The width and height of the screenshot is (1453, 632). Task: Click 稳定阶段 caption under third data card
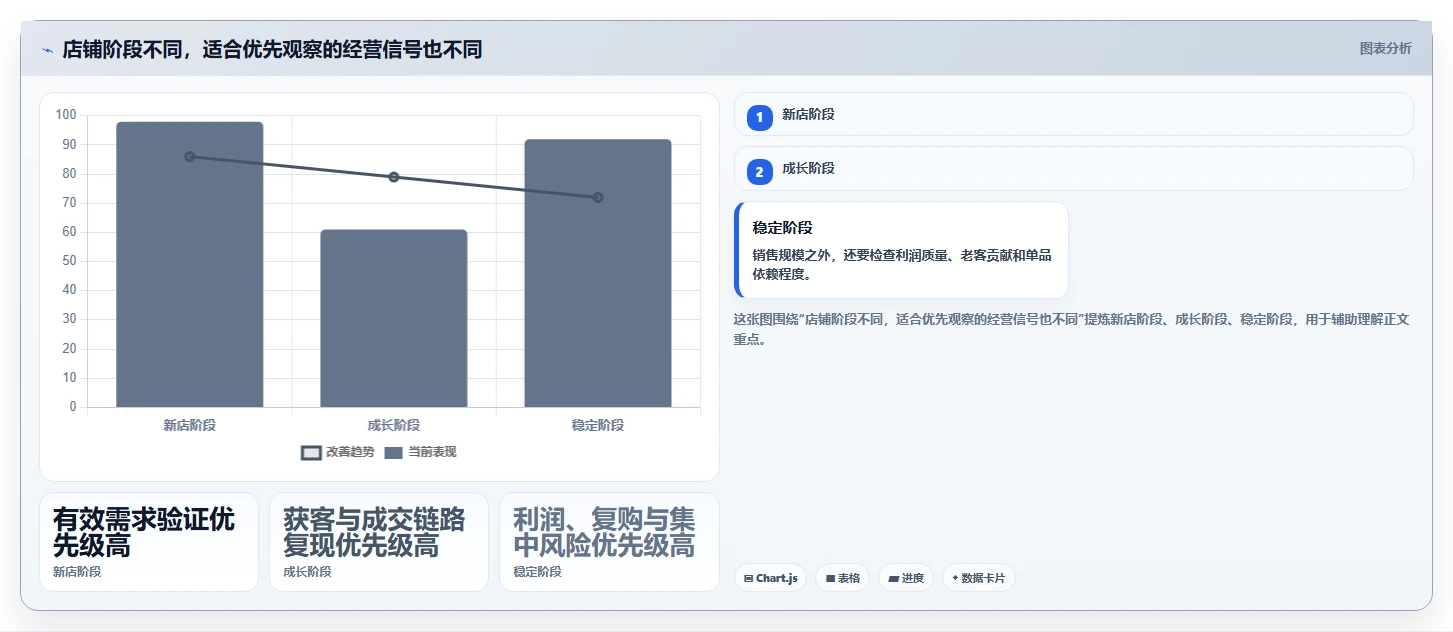pos(537,572)
